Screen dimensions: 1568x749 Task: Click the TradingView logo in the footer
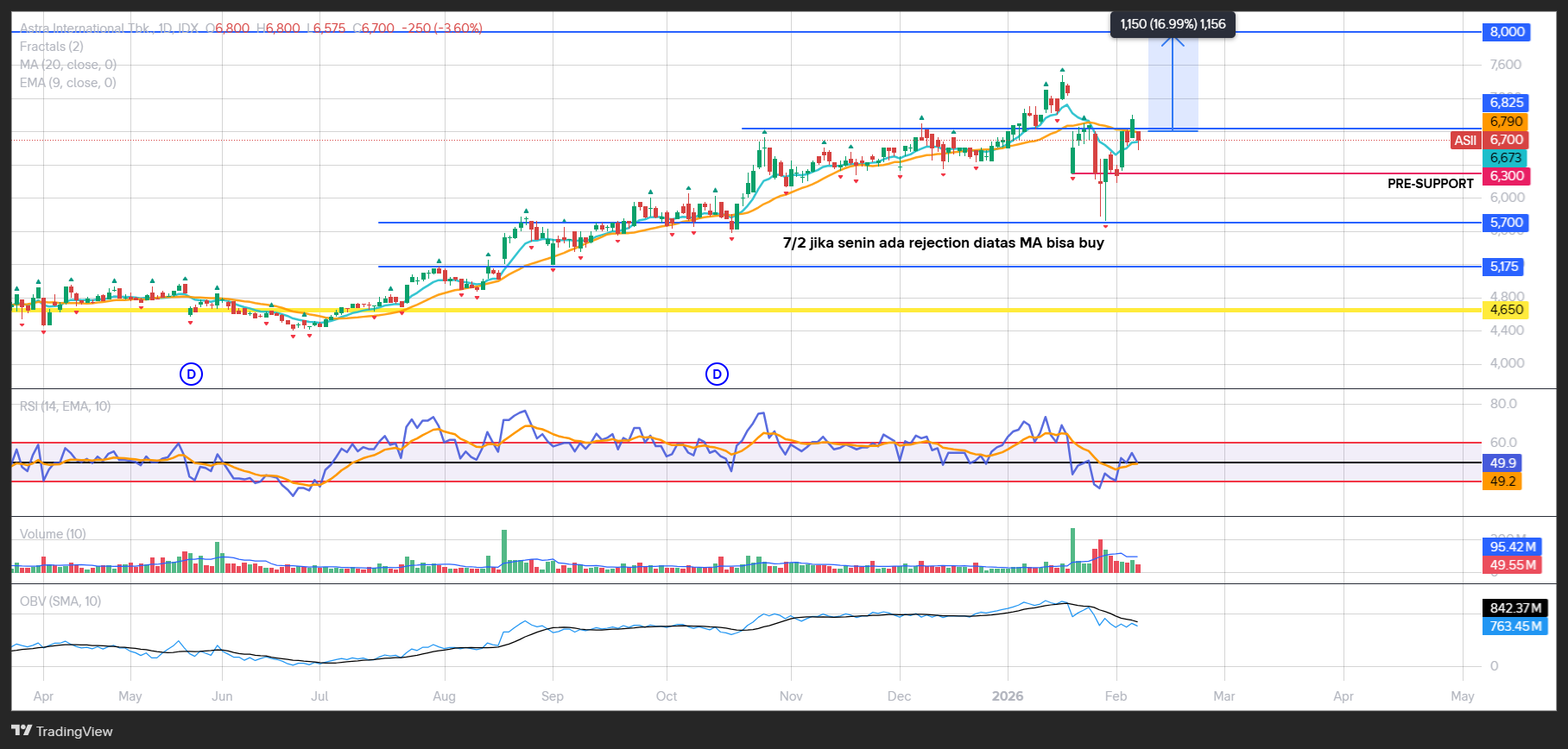62,731
